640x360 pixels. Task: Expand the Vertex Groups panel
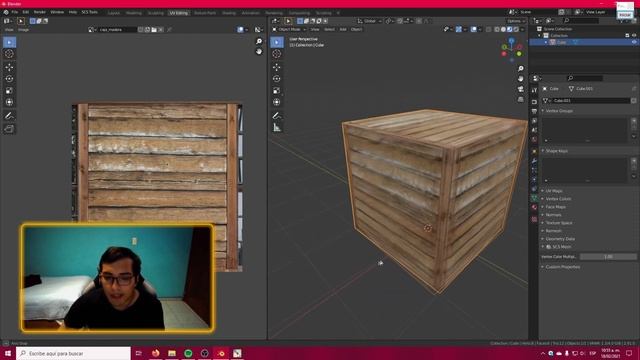pos(559,111)
